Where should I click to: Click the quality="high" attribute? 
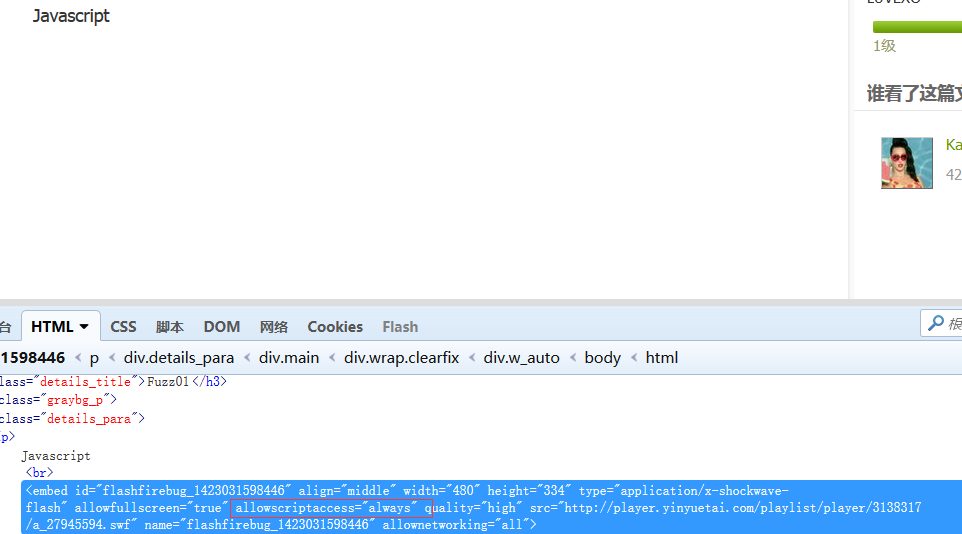tap(474, 508)
